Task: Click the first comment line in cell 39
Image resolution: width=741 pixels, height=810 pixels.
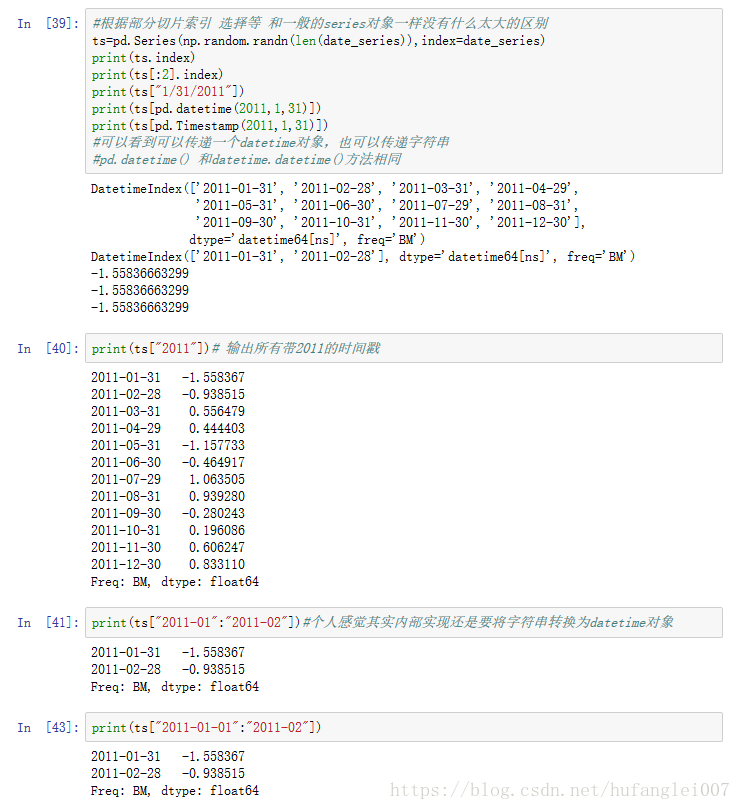Action: click(320, 24)
